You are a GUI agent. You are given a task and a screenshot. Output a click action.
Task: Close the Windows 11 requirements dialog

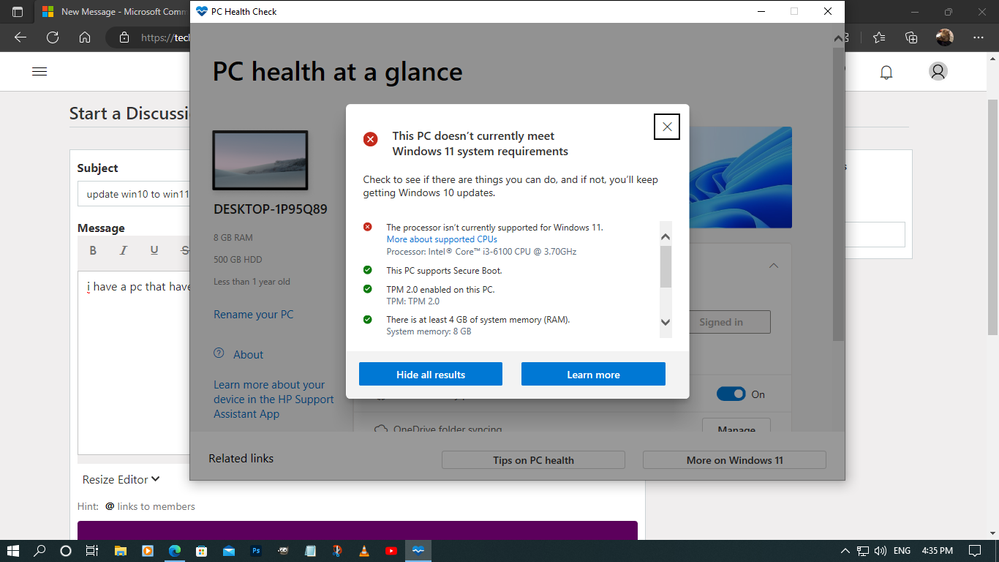point(666,127)
